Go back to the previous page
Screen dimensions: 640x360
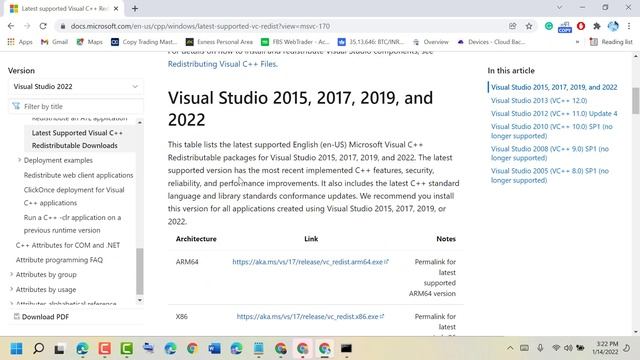[11, 26]
